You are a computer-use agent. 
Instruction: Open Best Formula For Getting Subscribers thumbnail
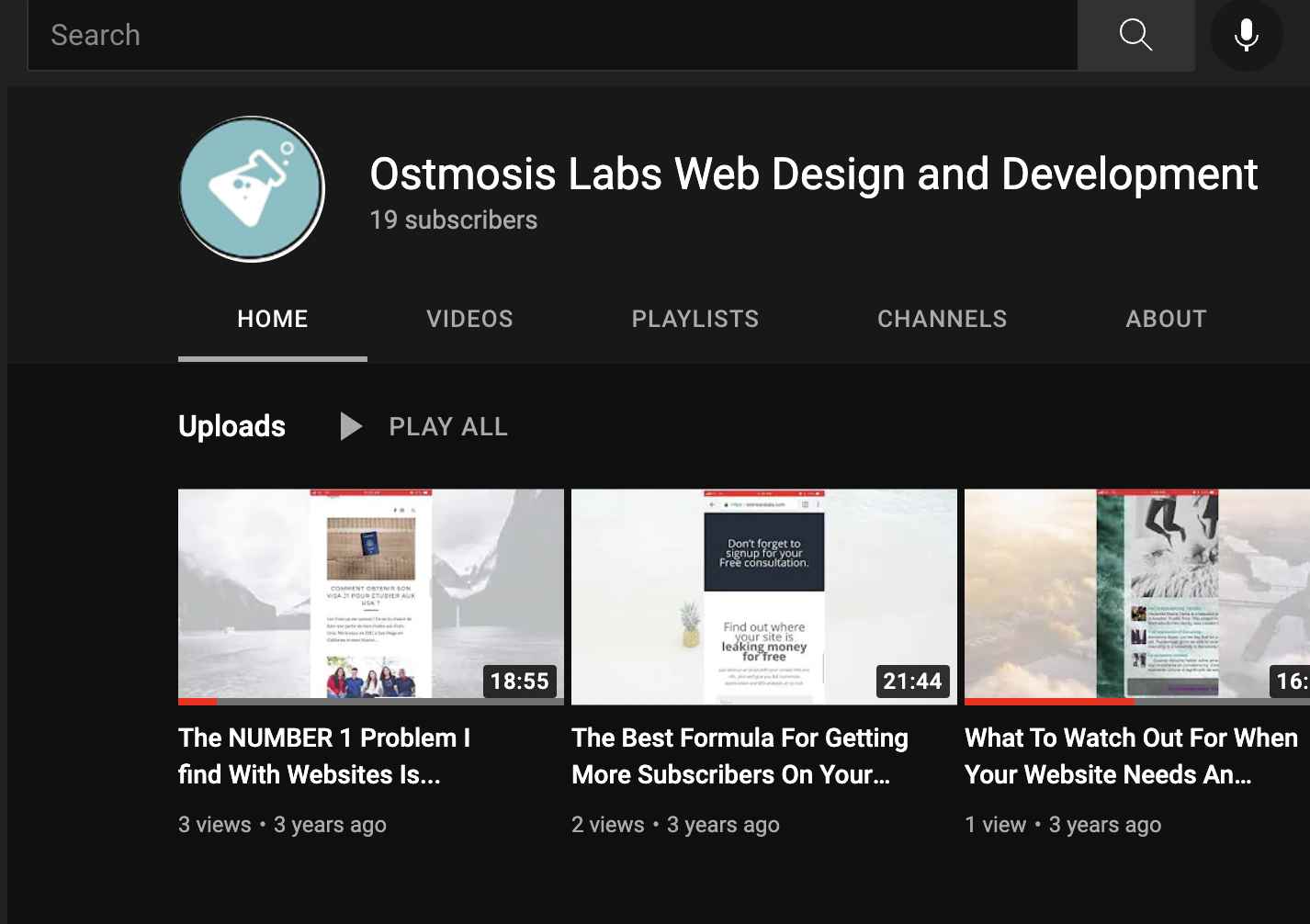(764, 597)
